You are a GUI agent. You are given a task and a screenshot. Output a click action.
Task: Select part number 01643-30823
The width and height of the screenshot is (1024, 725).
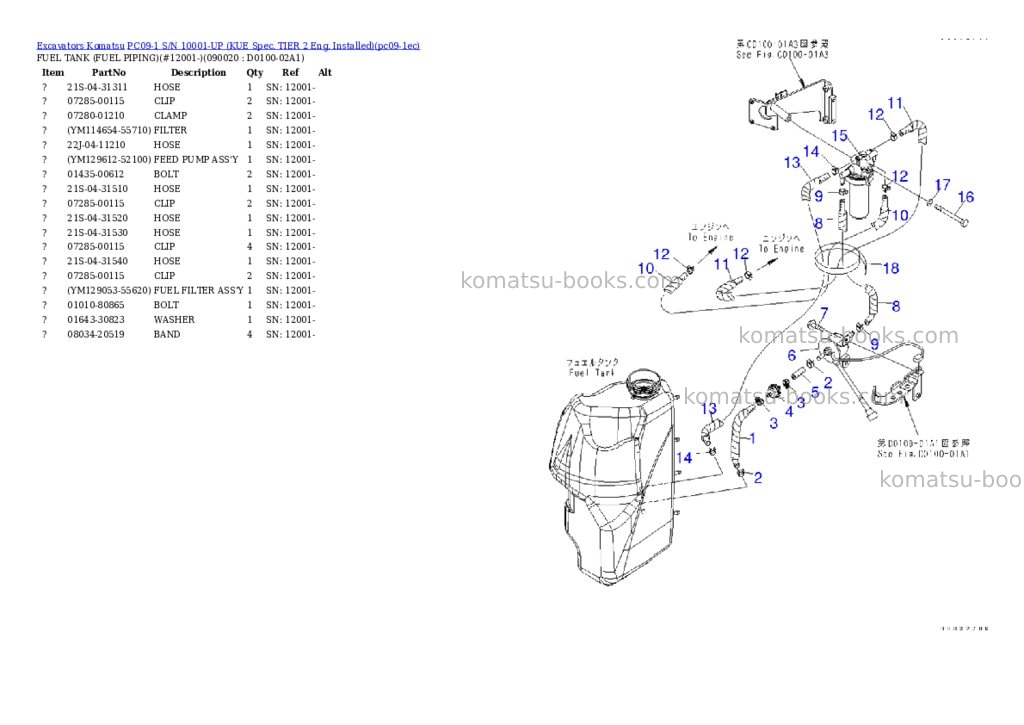tap(95, 319)
